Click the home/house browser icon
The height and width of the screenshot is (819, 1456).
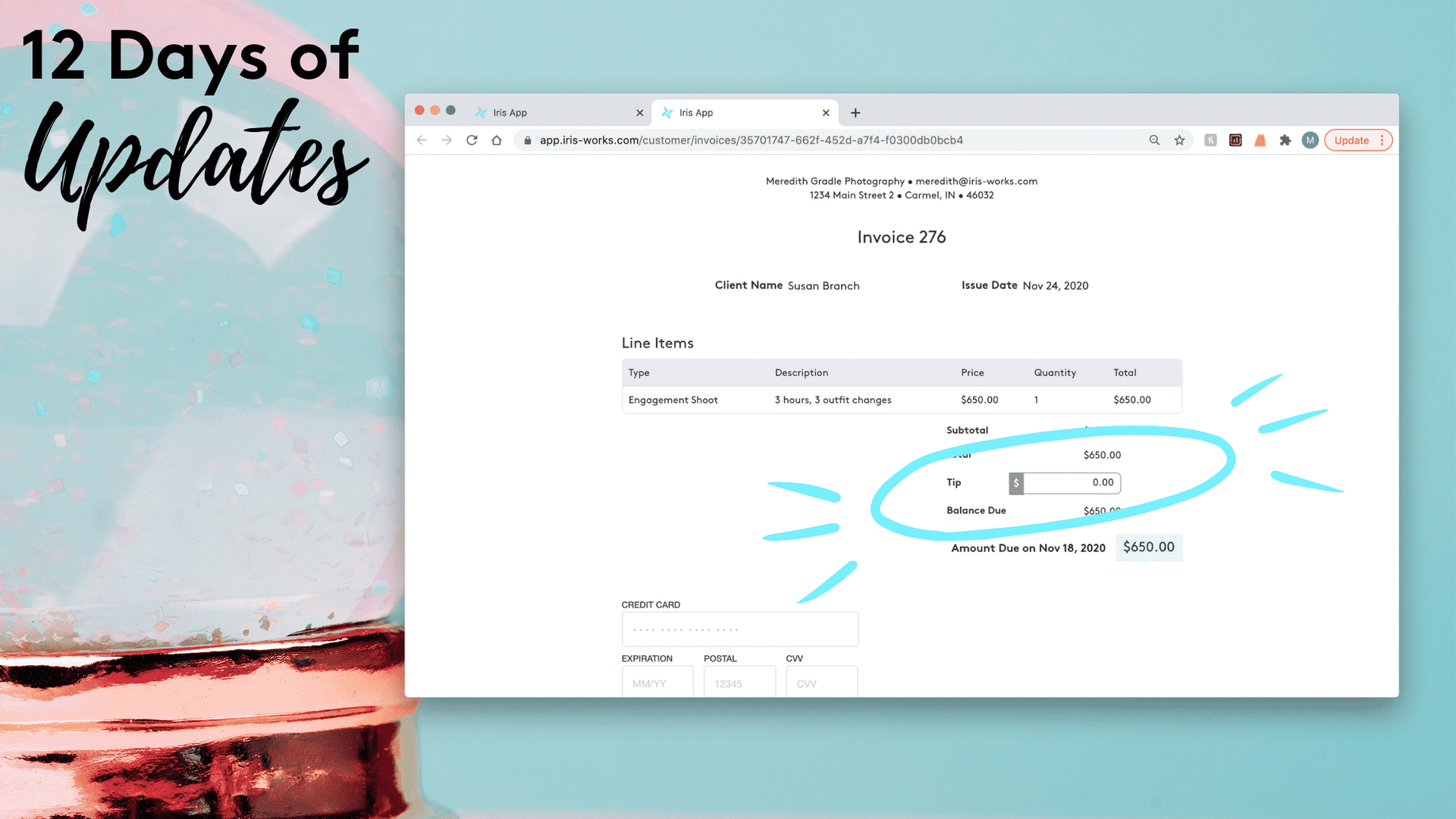tap(497, 140)
